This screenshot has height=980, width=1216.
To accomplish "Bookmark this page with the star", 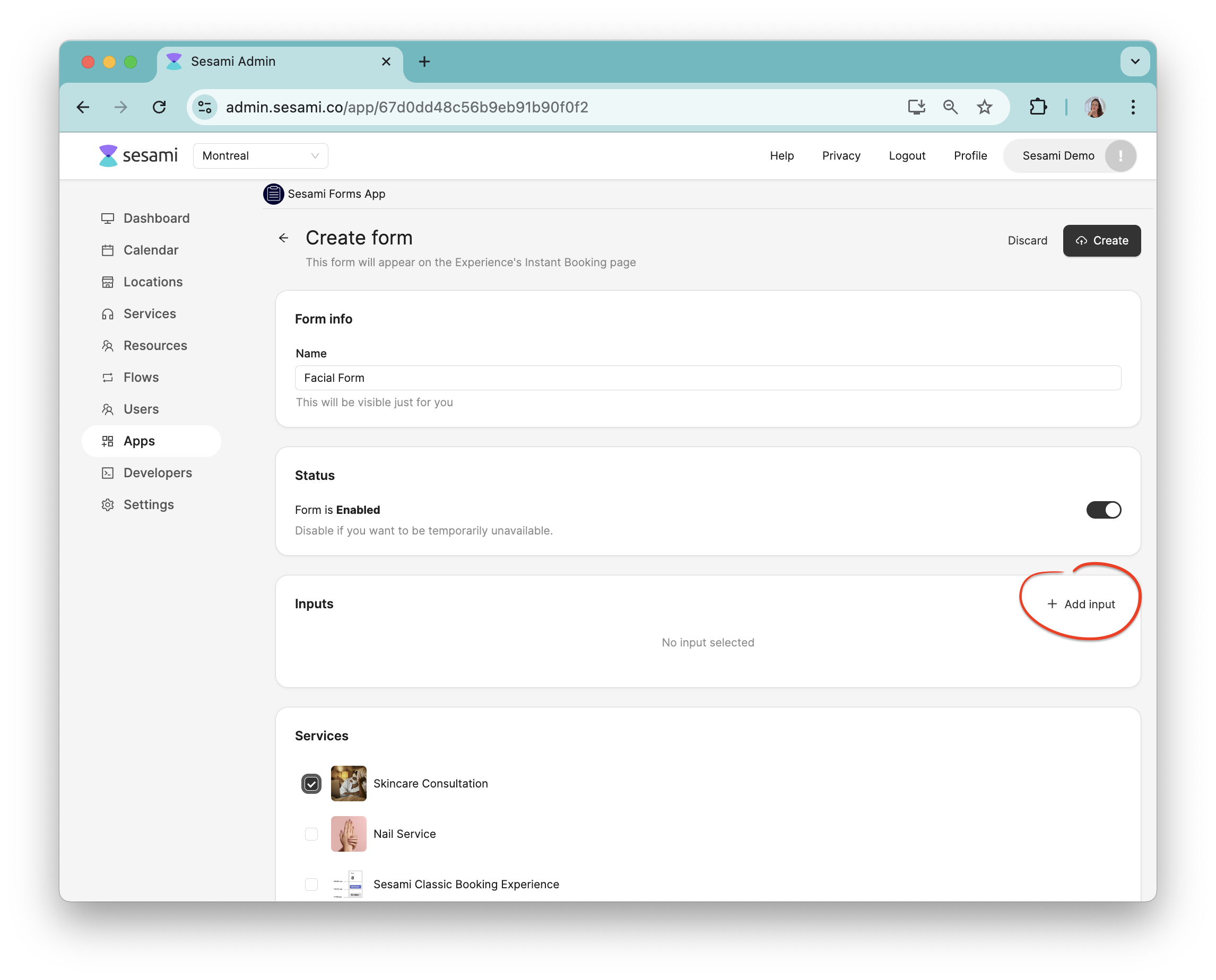I will (985, 107).
